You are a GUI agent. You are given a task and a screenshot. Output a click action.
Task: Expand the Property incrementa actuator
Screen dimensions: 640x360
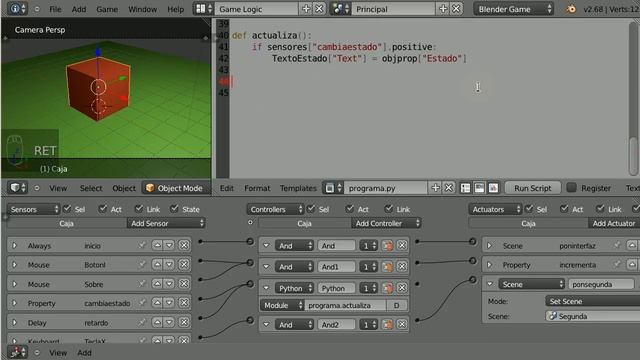489,264
